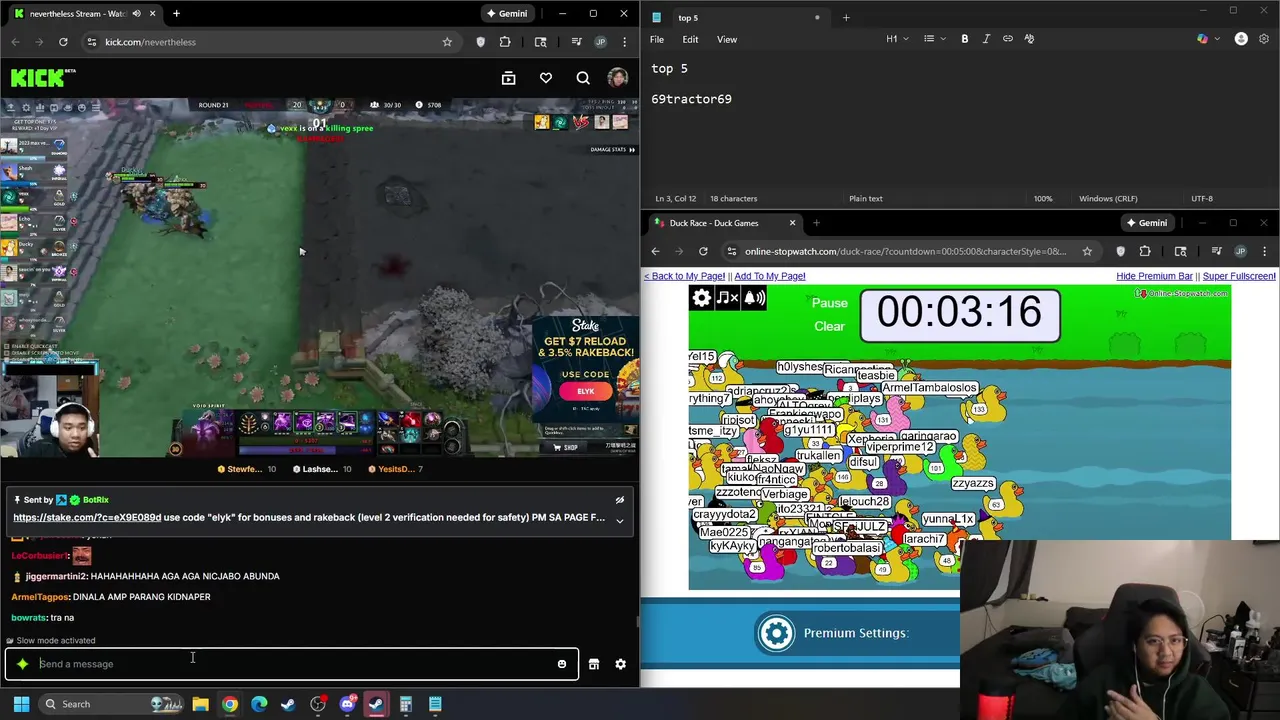
Task: Pause the duck race
Action: coord(829,303)
